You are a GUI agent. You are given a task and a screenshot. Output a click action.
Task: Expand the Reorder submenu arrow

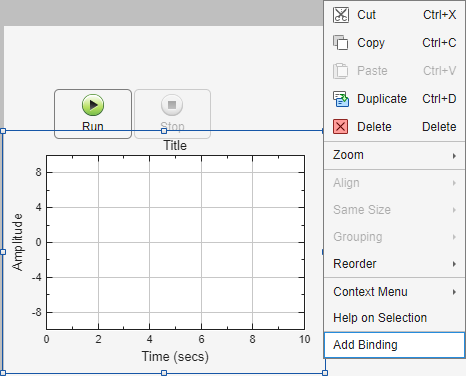454,264
